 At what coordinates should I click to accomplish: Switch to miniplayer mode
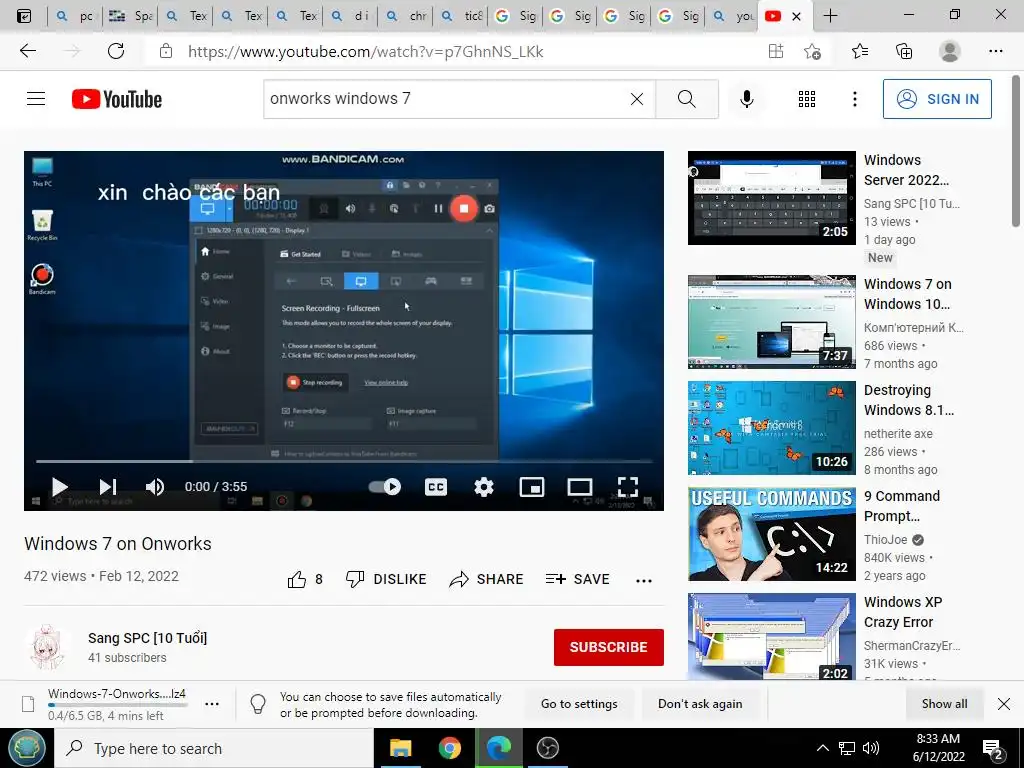tap(532, 487)
